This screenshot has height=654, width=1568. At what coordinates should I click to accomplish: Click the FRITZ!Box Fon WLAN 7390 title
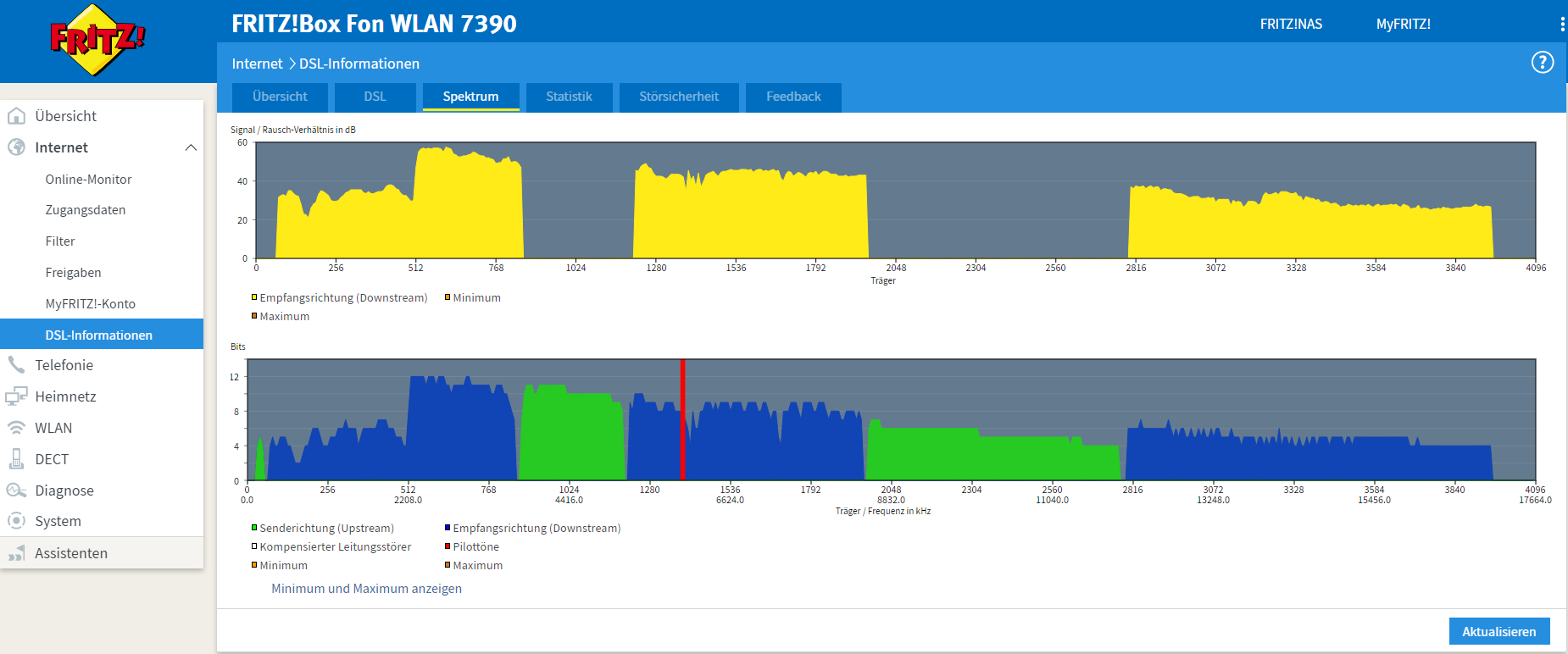pos(374,24)
